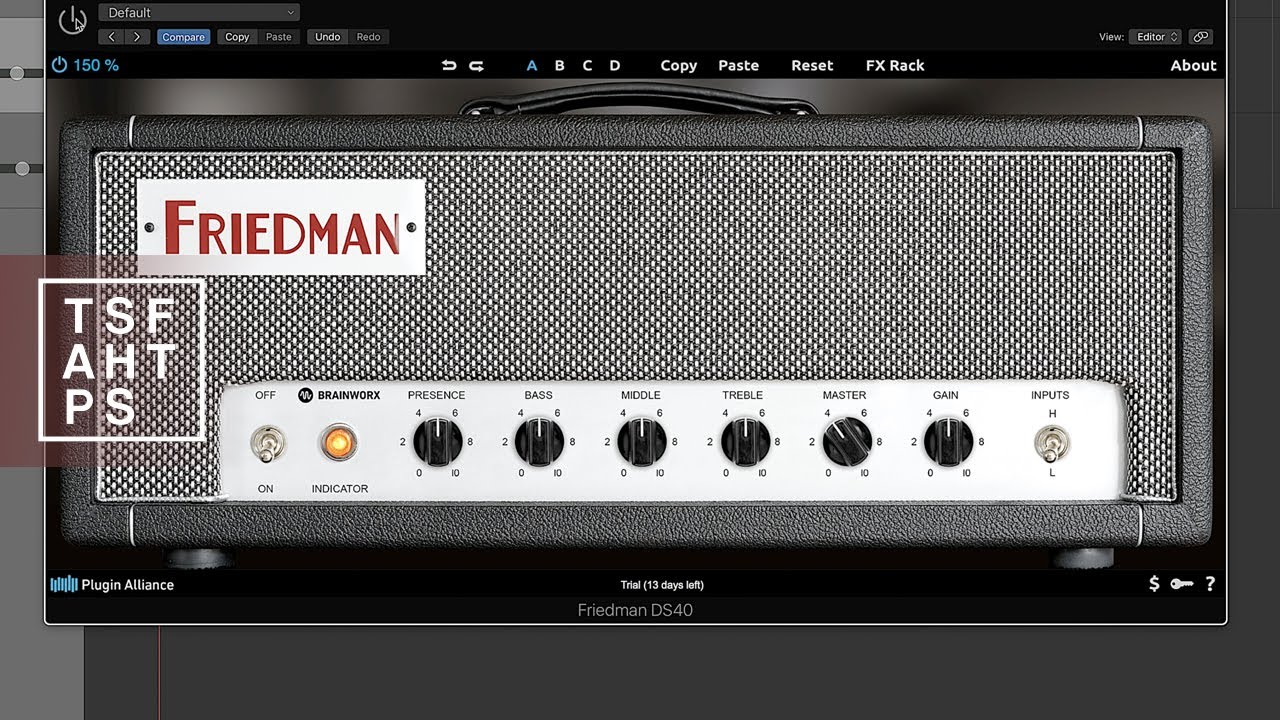1280x720 pixels.
Task: Go to previous preset arrow
Action: click(111, 37)
